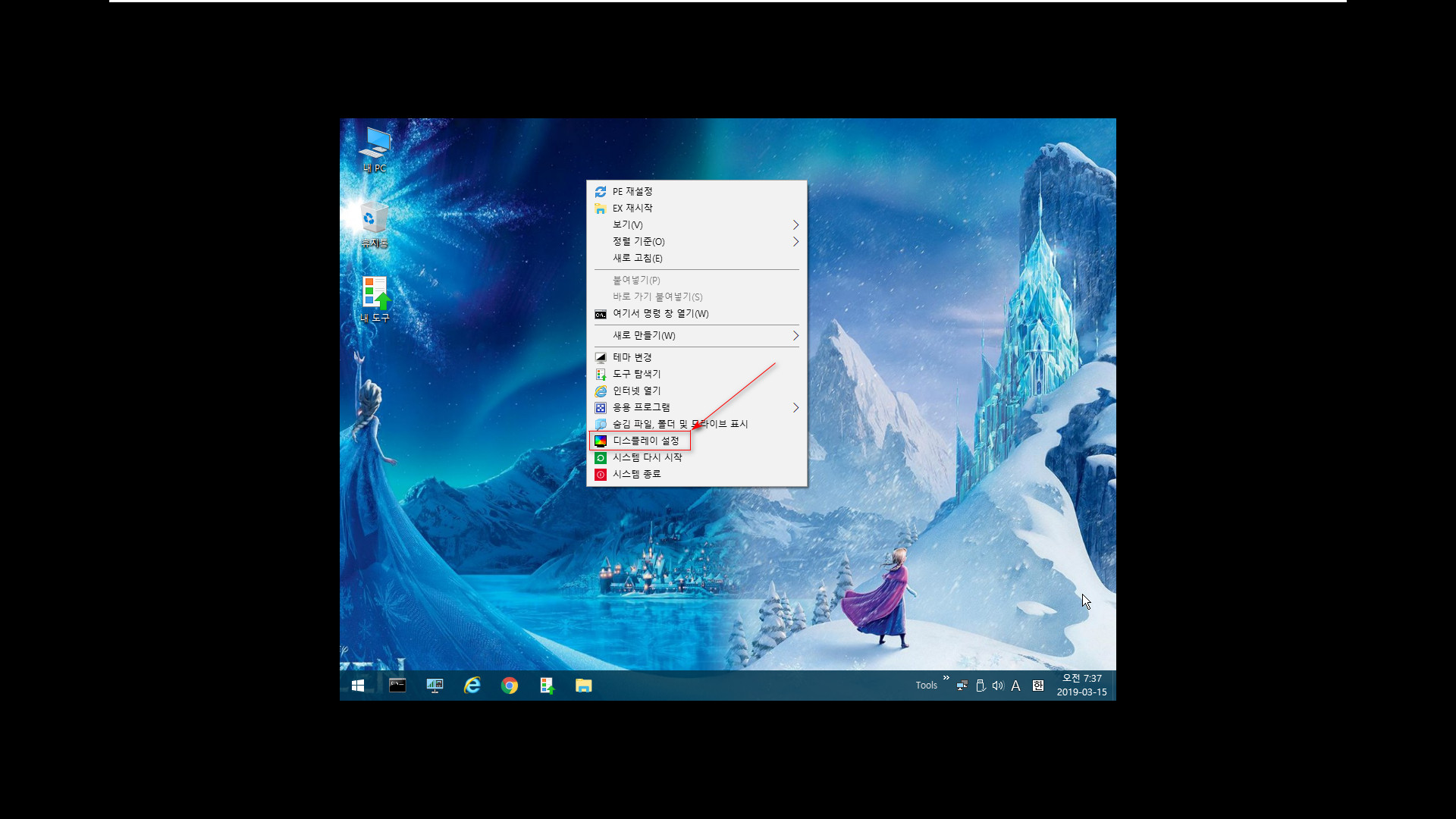Screen dimensions: 1456x819
Task: Choose 시스템 종료 menu entry
Action: pos(696,474)
